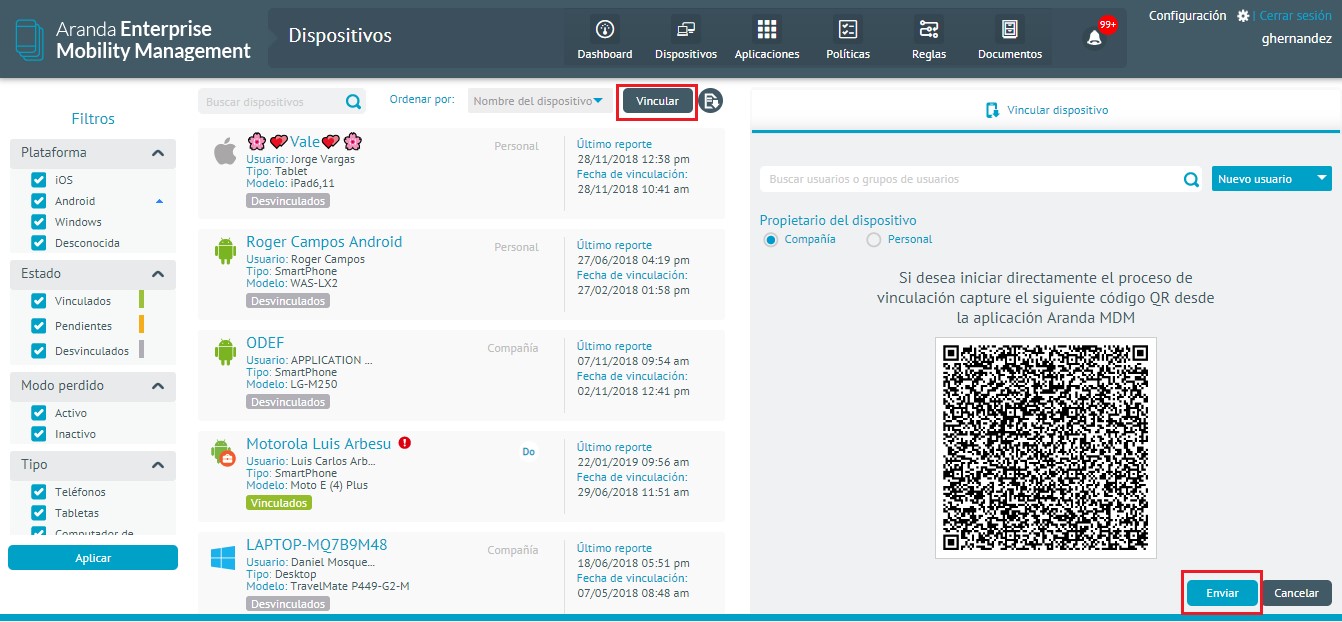Expand the Android versions arrow
This screenshot has width=1342, height=622.
[159, 201]
